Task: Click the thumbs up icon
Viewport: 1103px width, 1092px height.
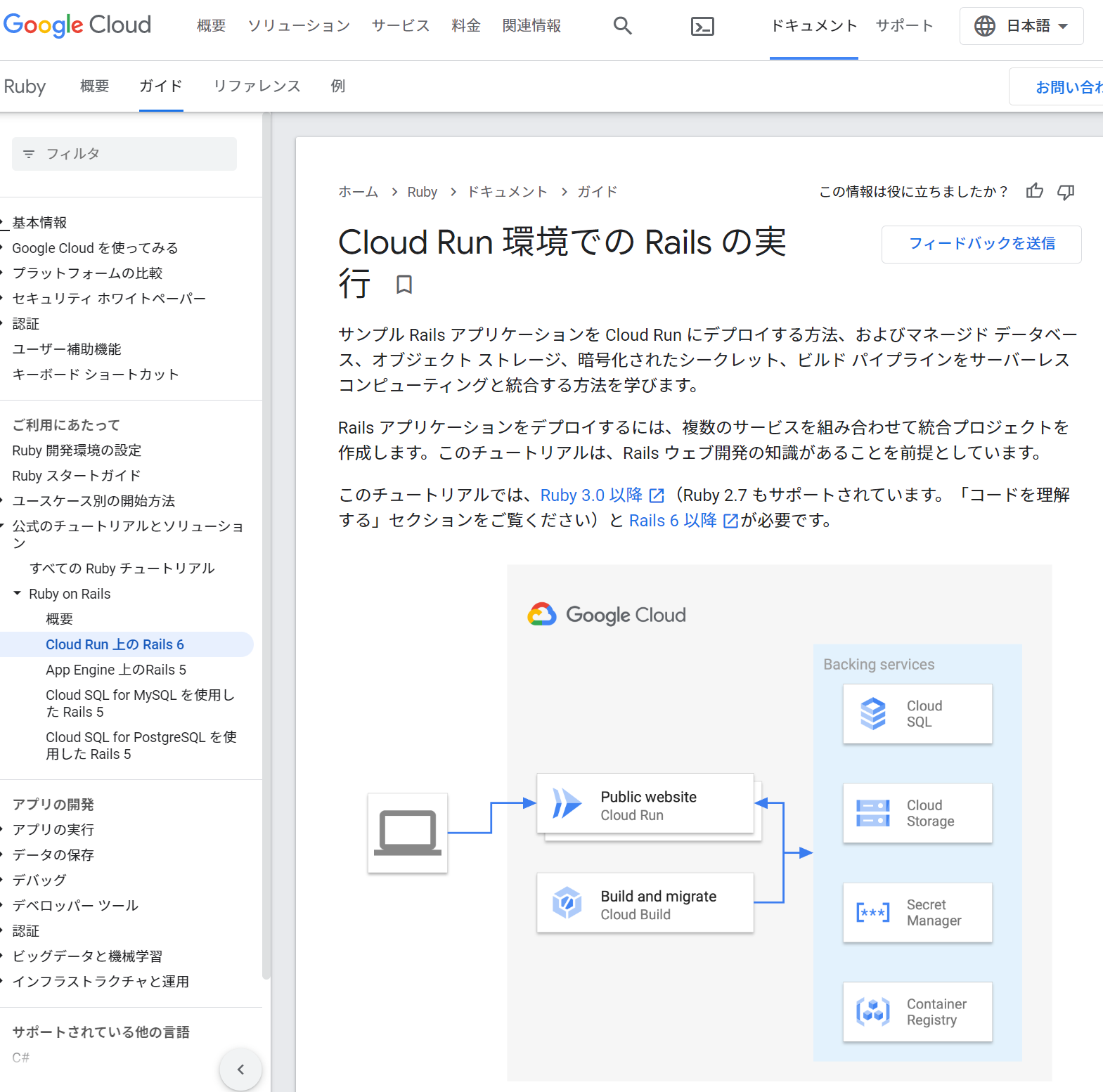Action: [x=1034, y=191]
